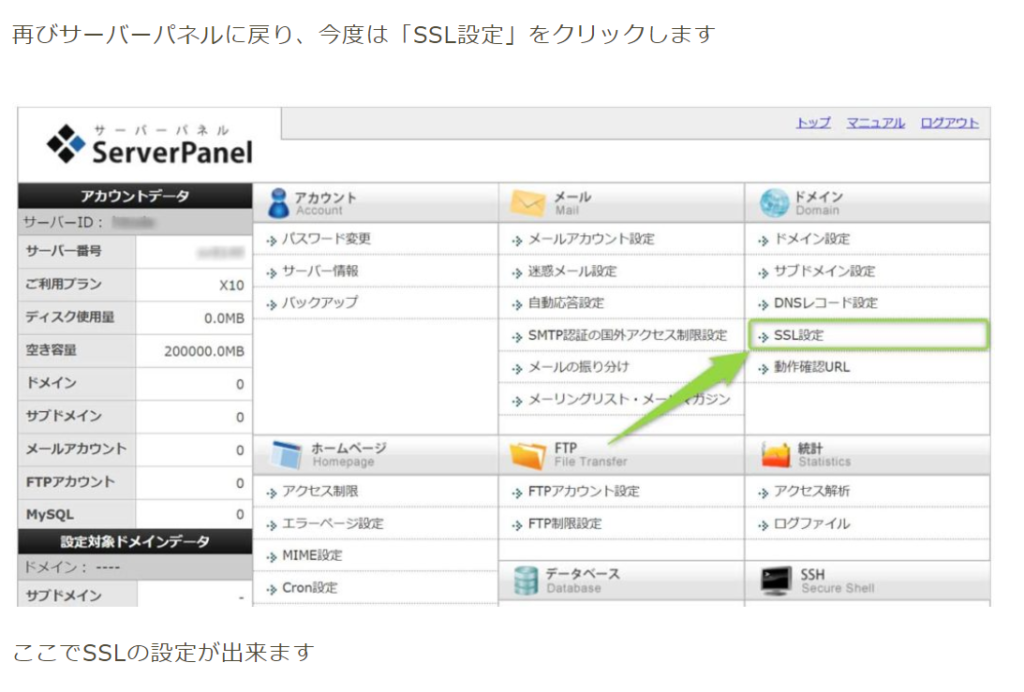
Task: Click the サーバー番号 label
Action: tap(63, 251)
